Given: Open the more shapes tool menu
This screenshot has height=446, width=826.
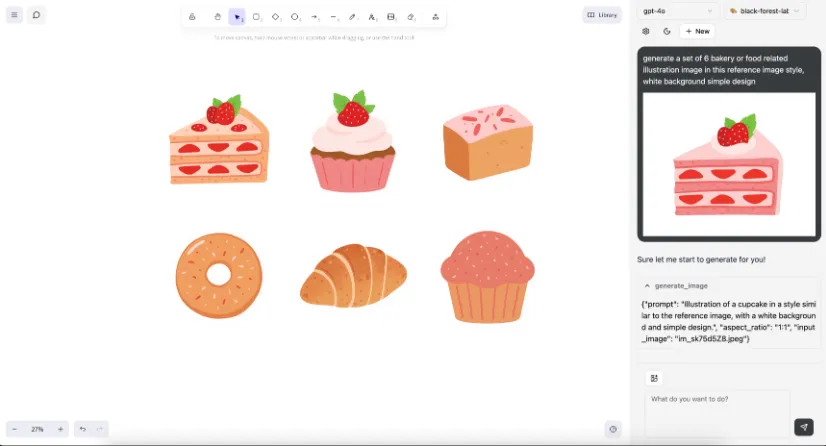Looking at the screenshot, I should point(436,17).
